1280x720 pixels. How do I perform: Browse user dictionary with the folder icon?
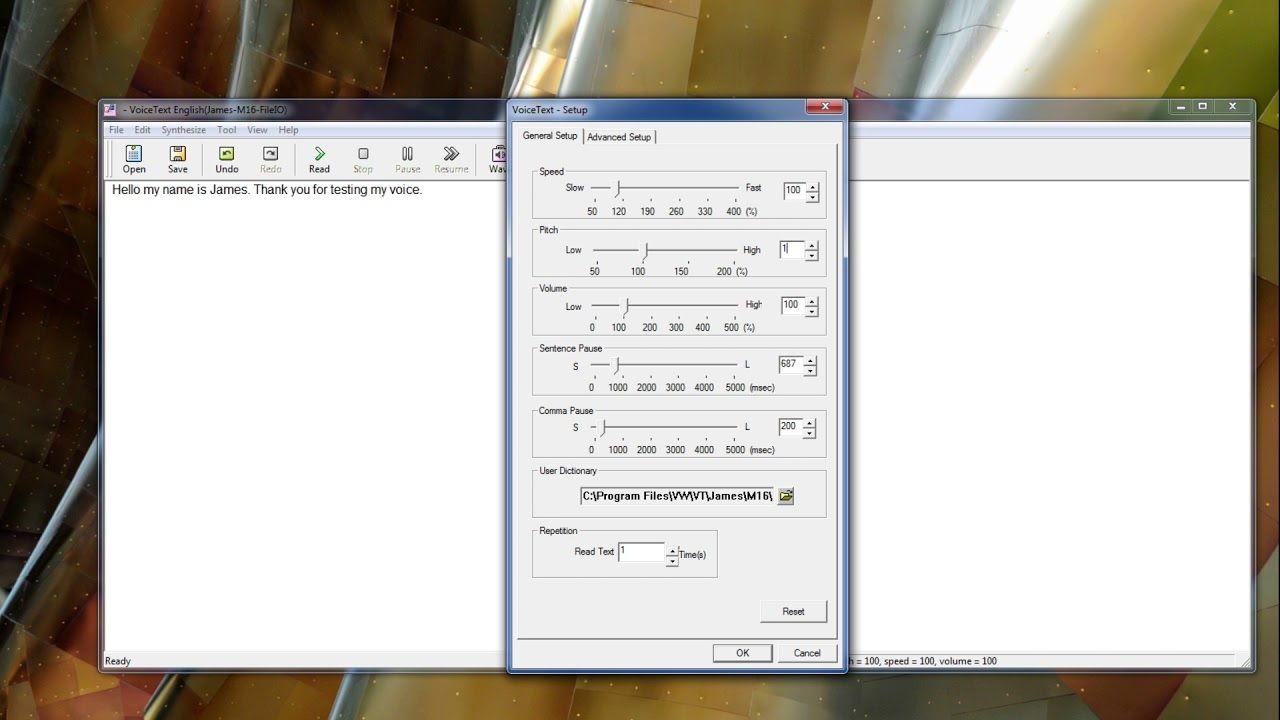[x=786, y=496]
